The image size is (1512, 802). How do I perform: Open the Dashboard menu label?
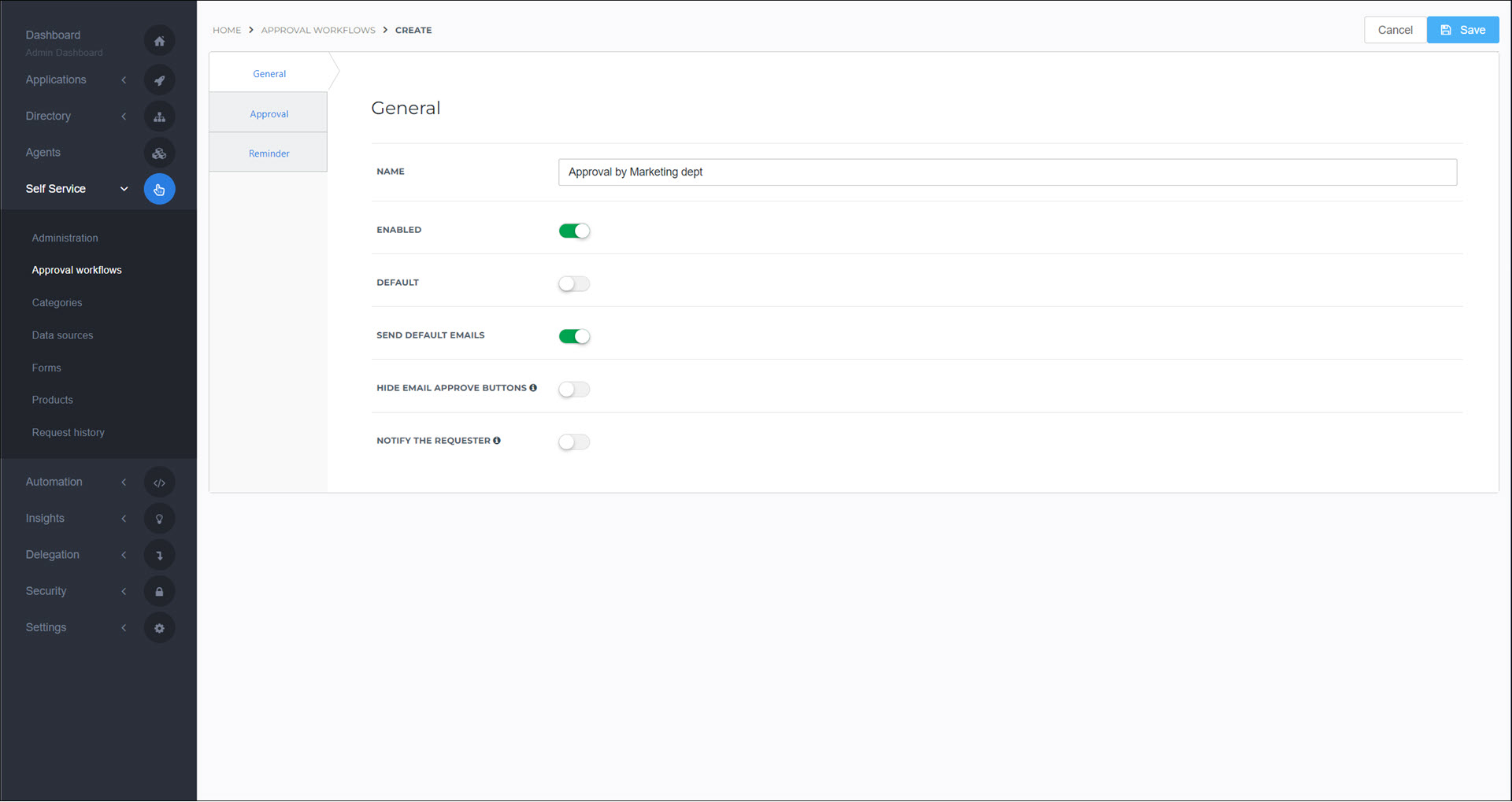pos(53,35)
